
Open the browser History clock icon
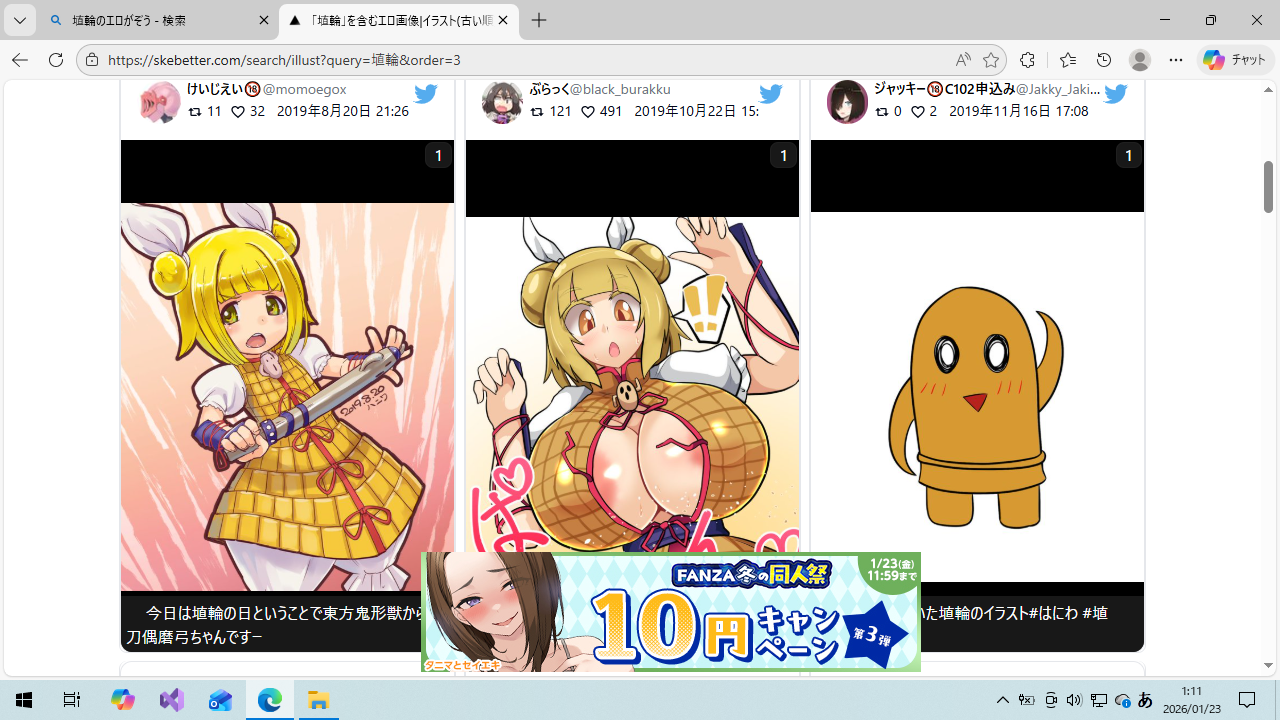pos(1104,60)
